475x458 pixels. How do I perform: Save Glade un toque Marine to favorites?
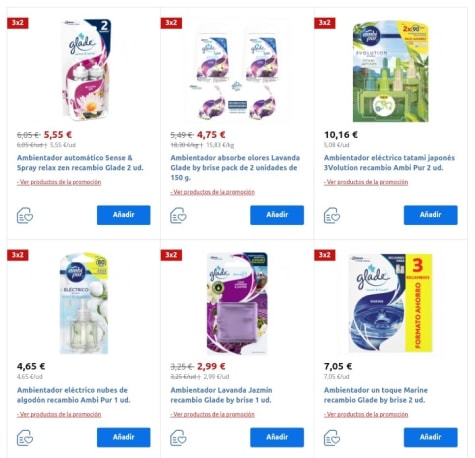click(332, 438)
